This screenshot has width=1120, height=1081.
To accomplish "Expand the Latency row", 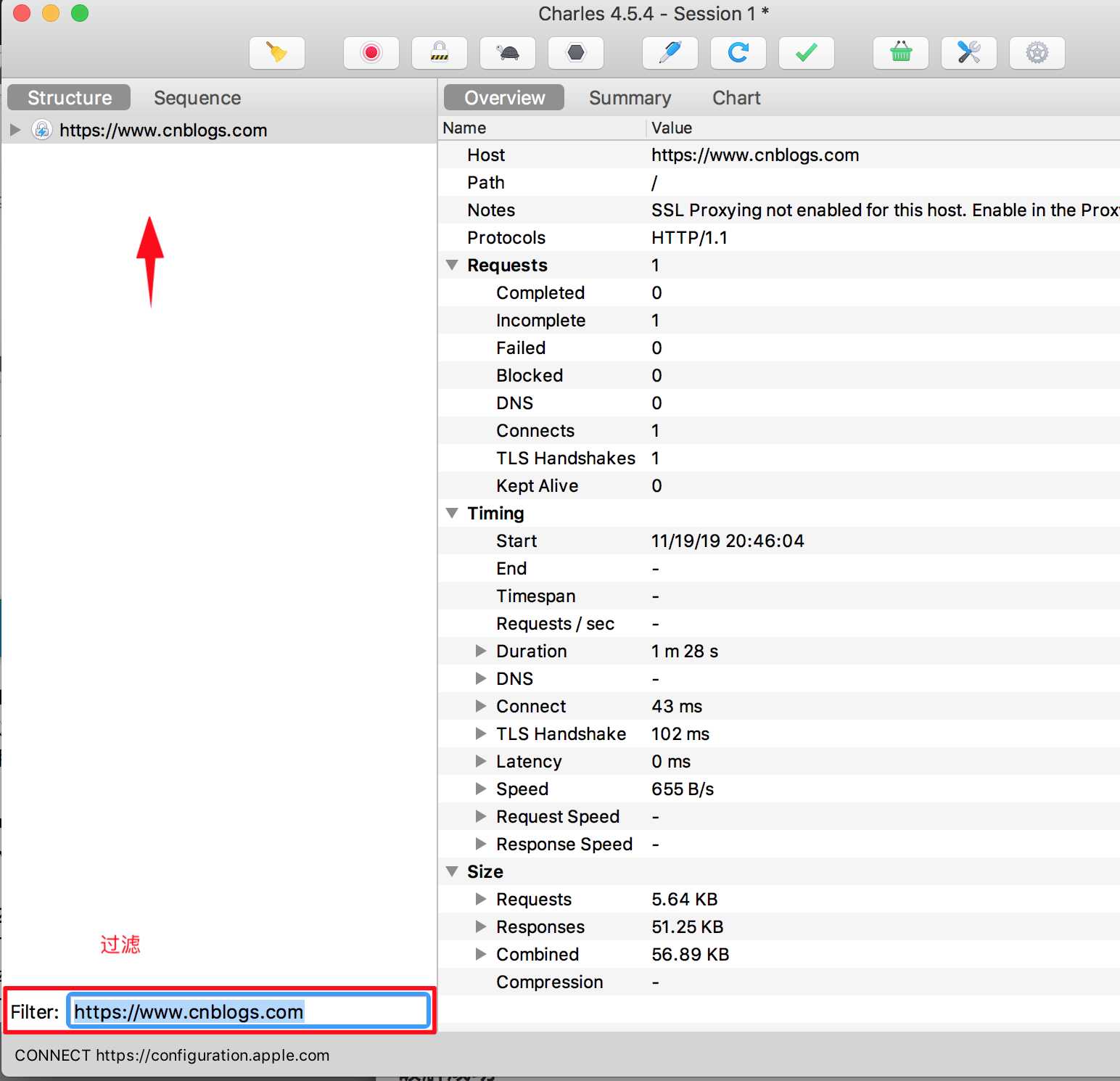I will (480, 761).
